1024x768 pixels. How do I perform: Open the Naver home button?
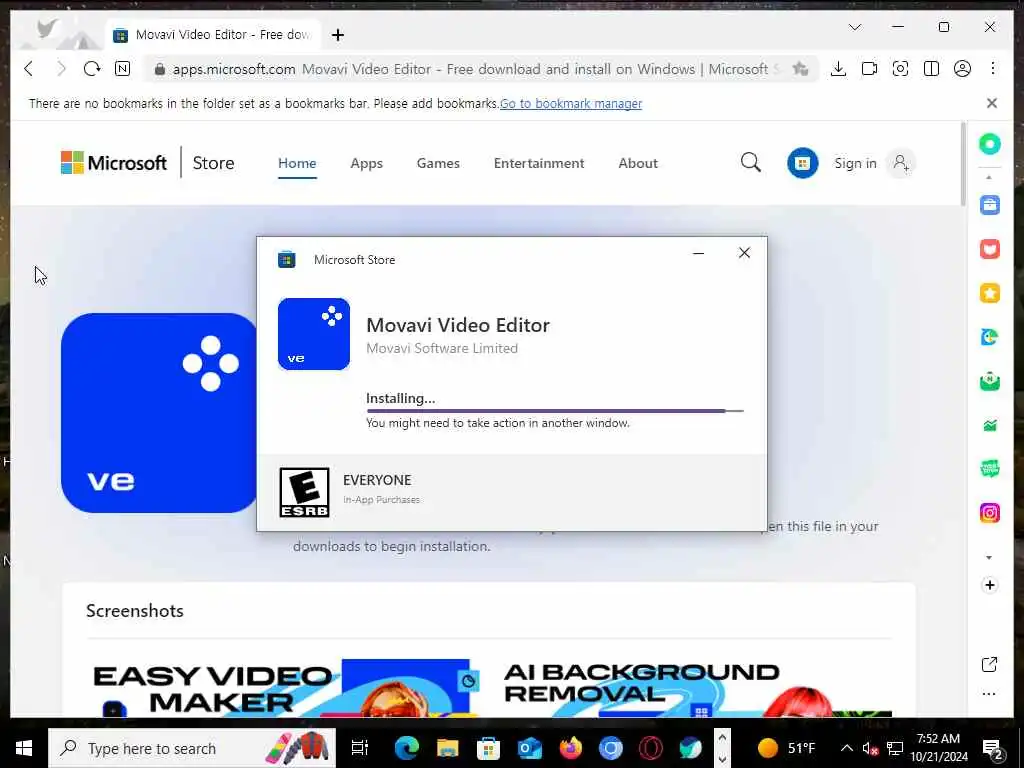(122, 69)
